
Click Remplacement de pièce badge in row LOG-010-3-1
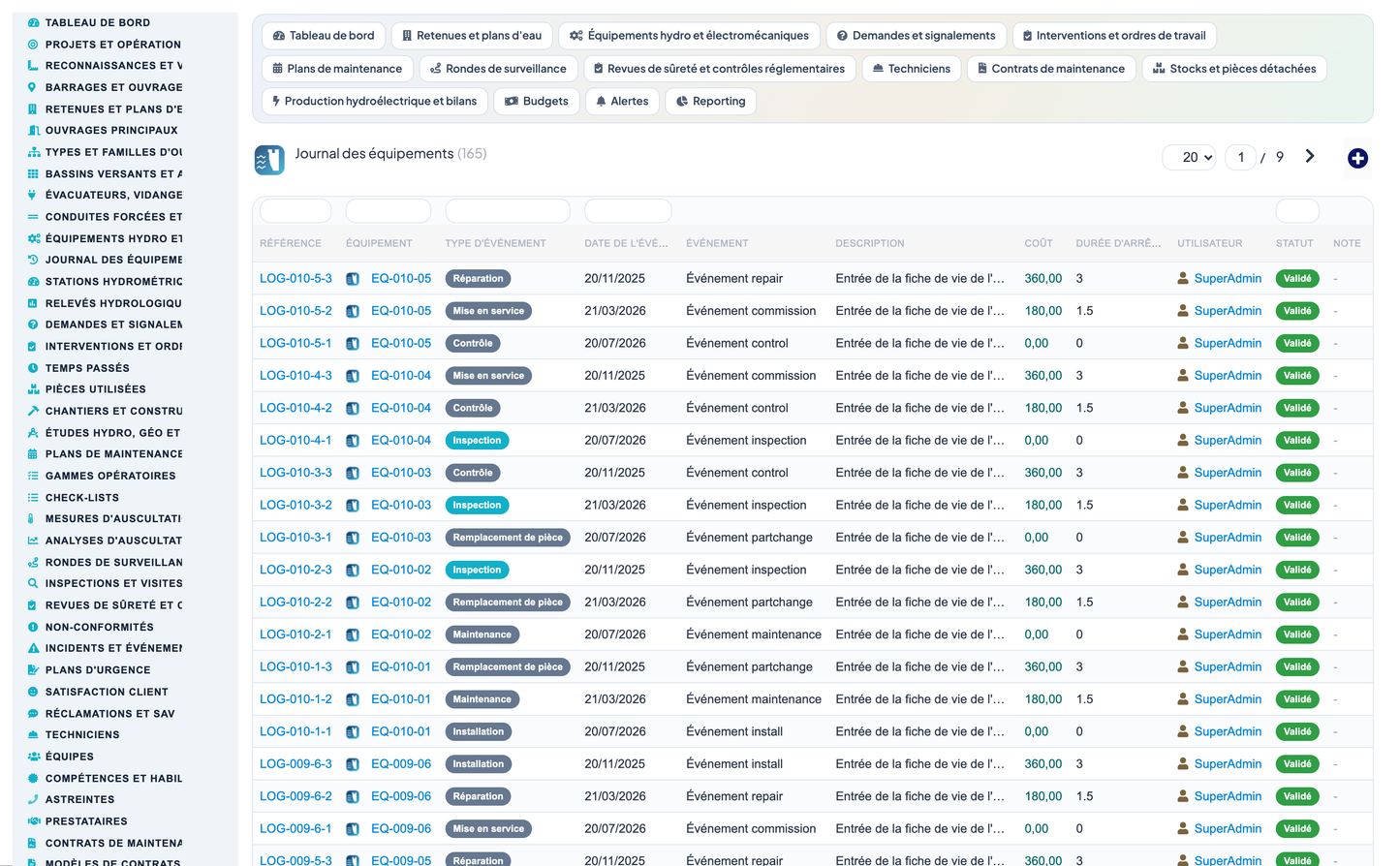coord(508,538)
